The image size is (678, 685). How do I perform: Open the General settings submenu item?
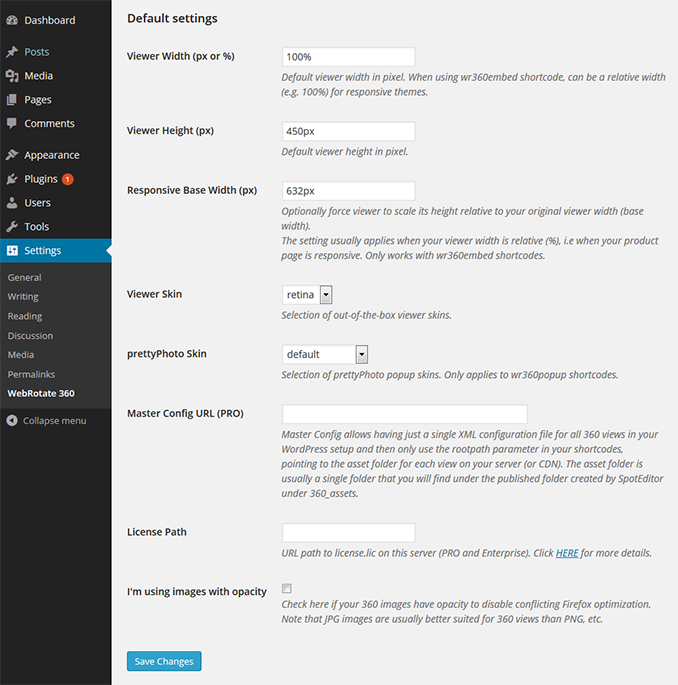pyautogui.click(x=24, y=277)
